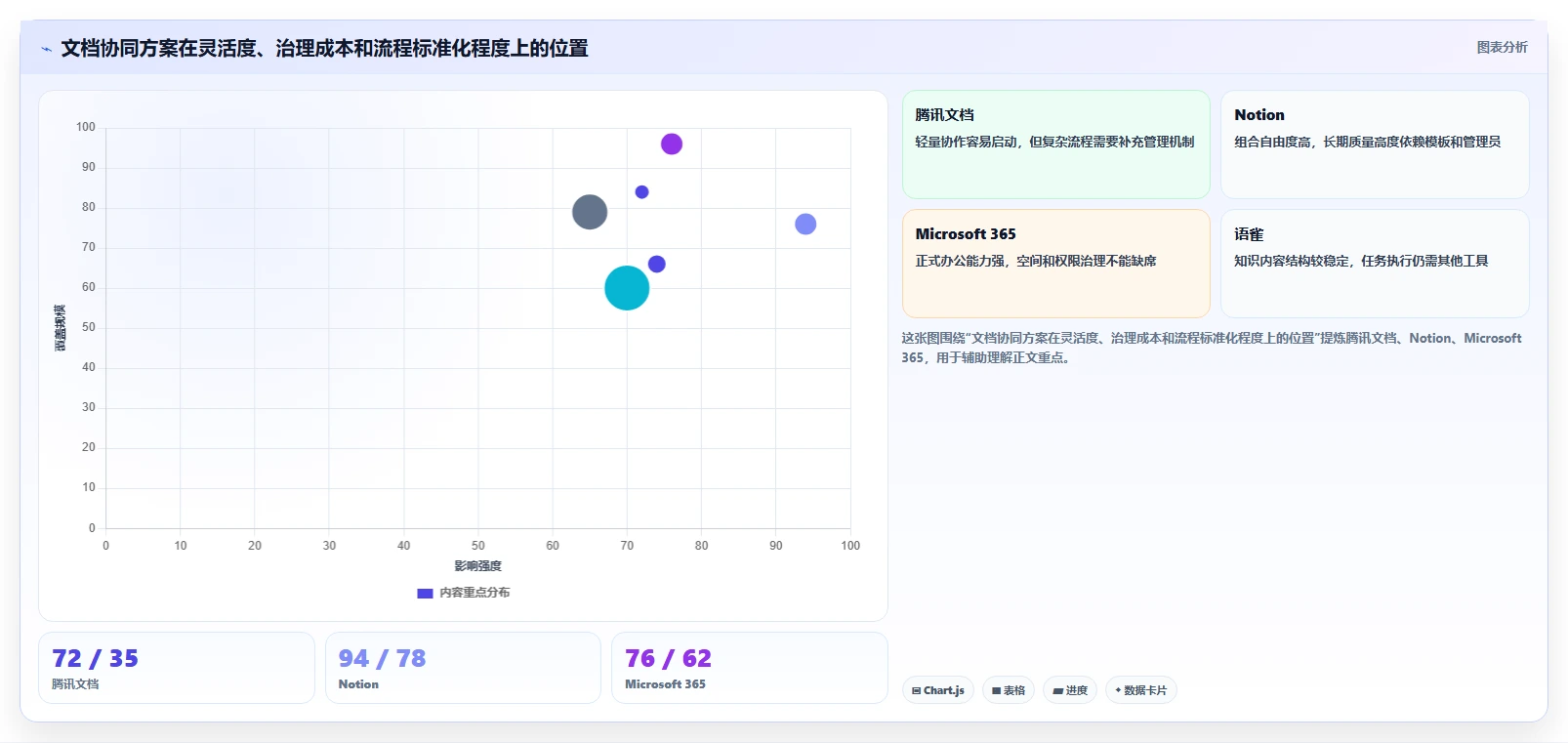Screen dimensions: 1568x743
Task: Select the 94 / 78 Notion stat card
Action: (x=463, y=668)
